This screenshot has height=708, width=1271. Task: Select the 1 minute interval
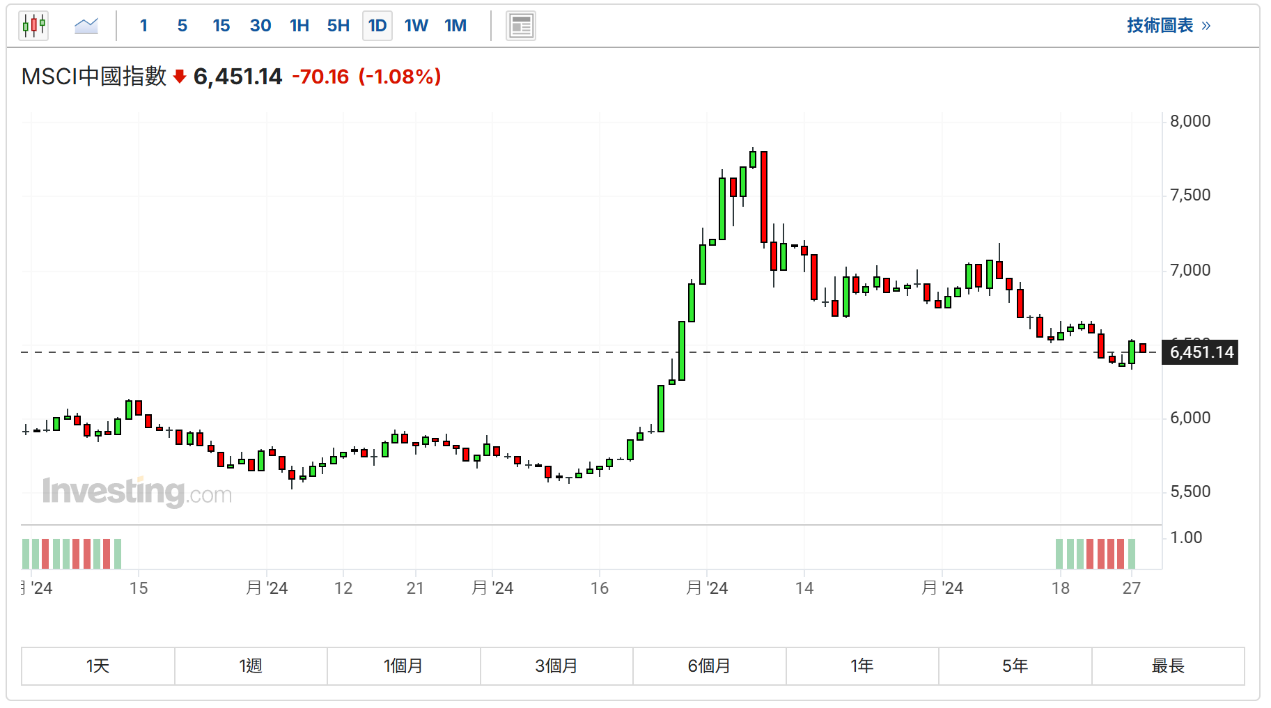click(x=144, y=25)
